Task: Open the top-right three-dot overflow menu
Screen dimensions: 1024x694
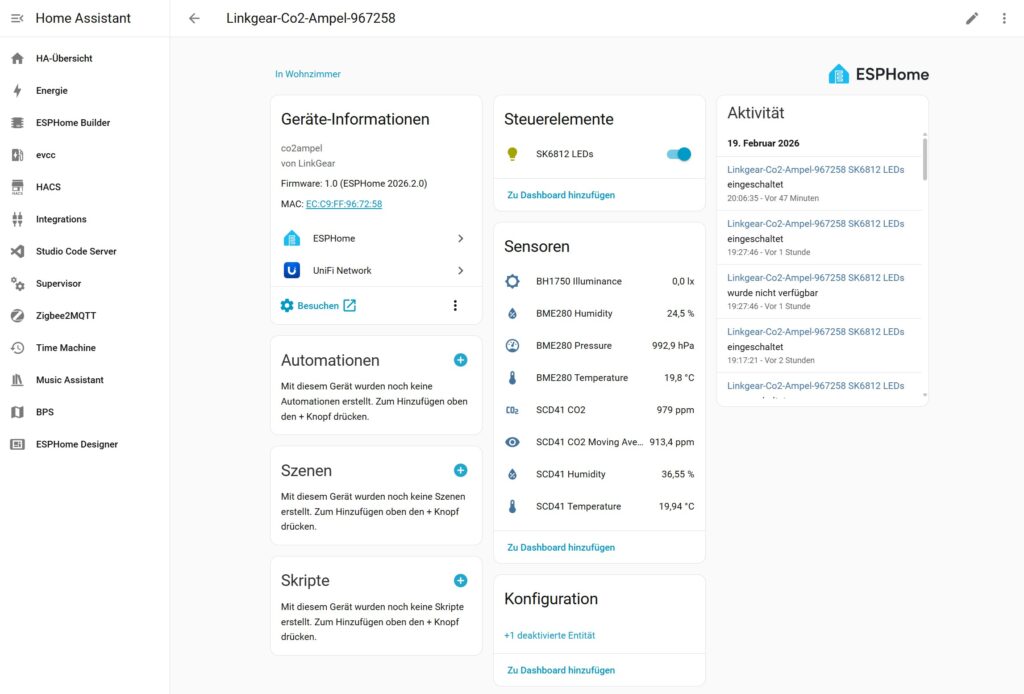Action: [x=1004, y=18]
